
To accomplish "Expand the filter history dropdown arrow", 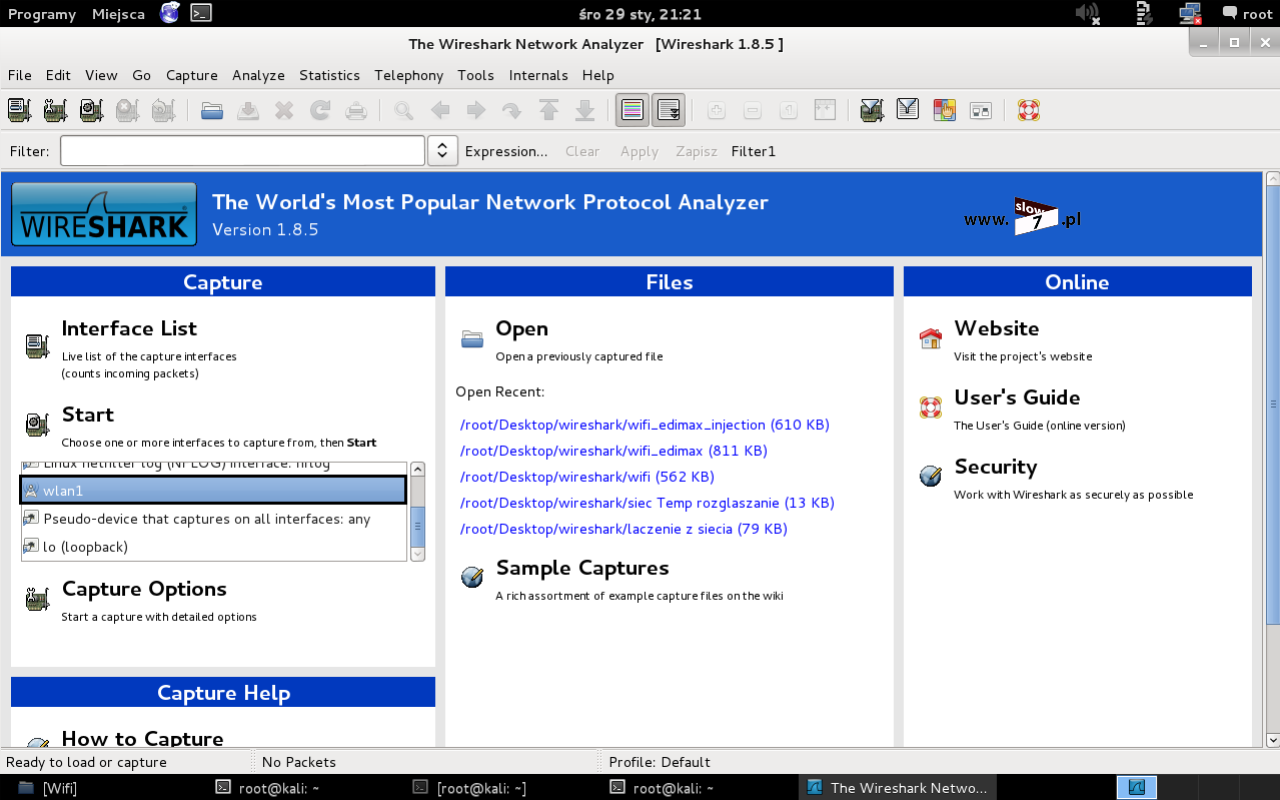I will 442,151.
